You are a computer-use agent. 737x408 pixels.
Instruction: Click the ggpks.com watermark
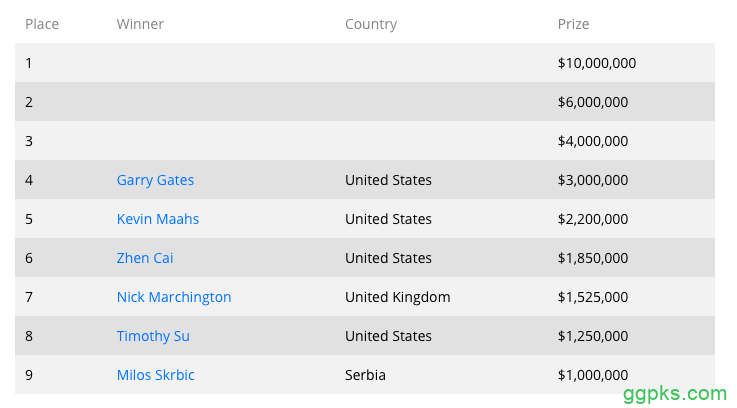pyautogui.click(x=675, y=394)
